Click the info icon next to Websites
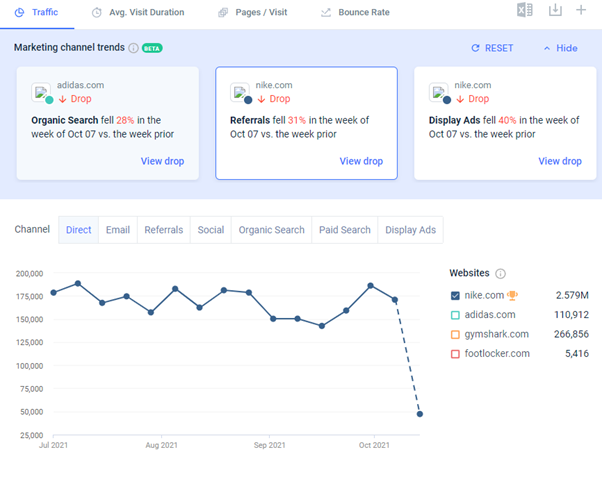The width and height of the screenshot is (602, 477). [x=500, y=273]
